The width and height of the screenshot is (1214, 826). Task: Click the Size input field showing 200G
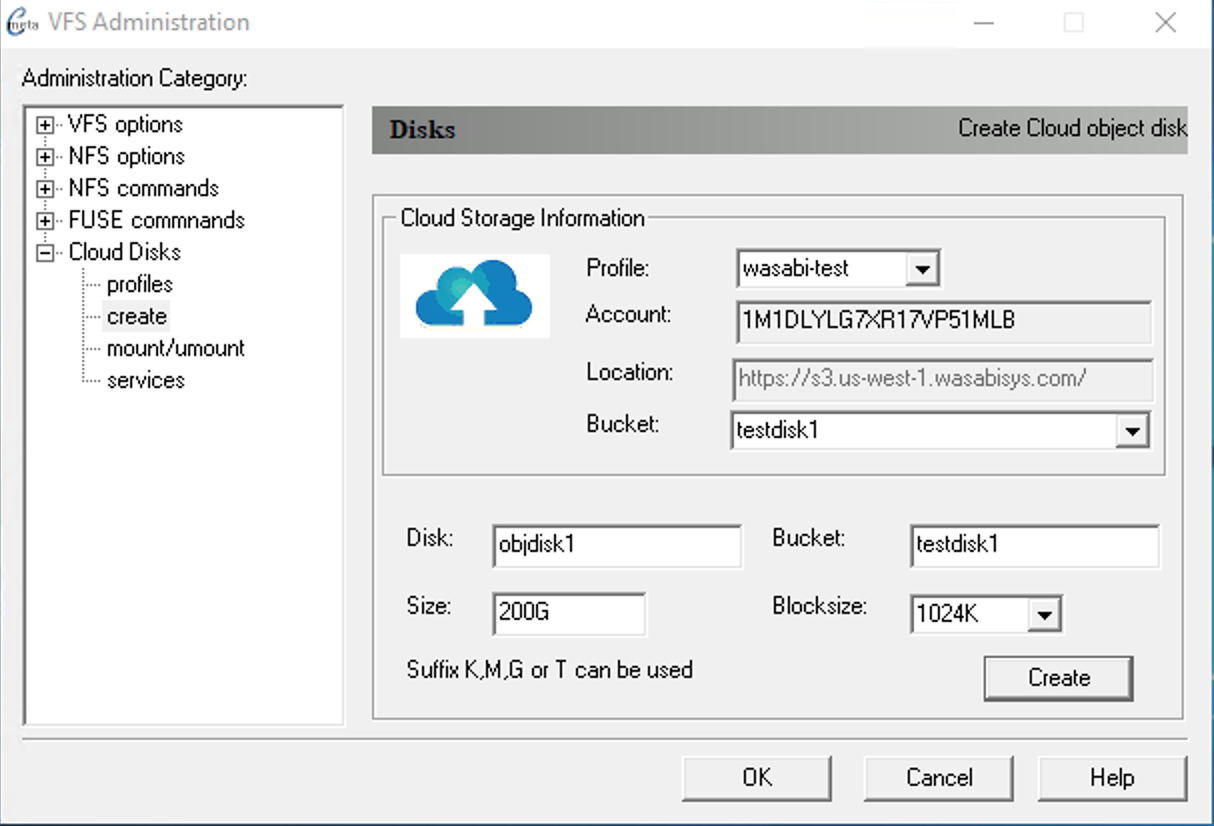click(568, 614)
